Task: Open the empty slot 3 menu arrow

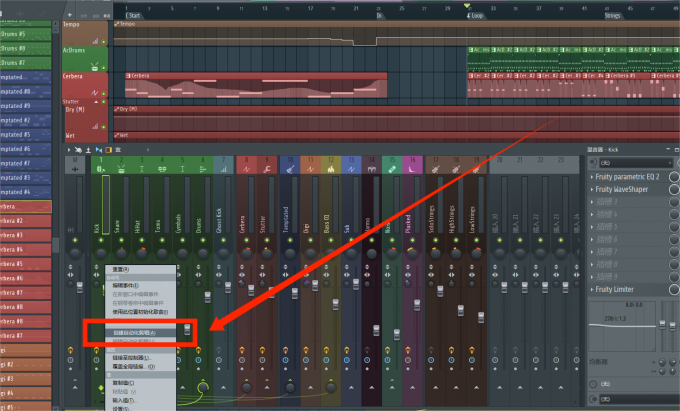Action: (x=592, y=202)
